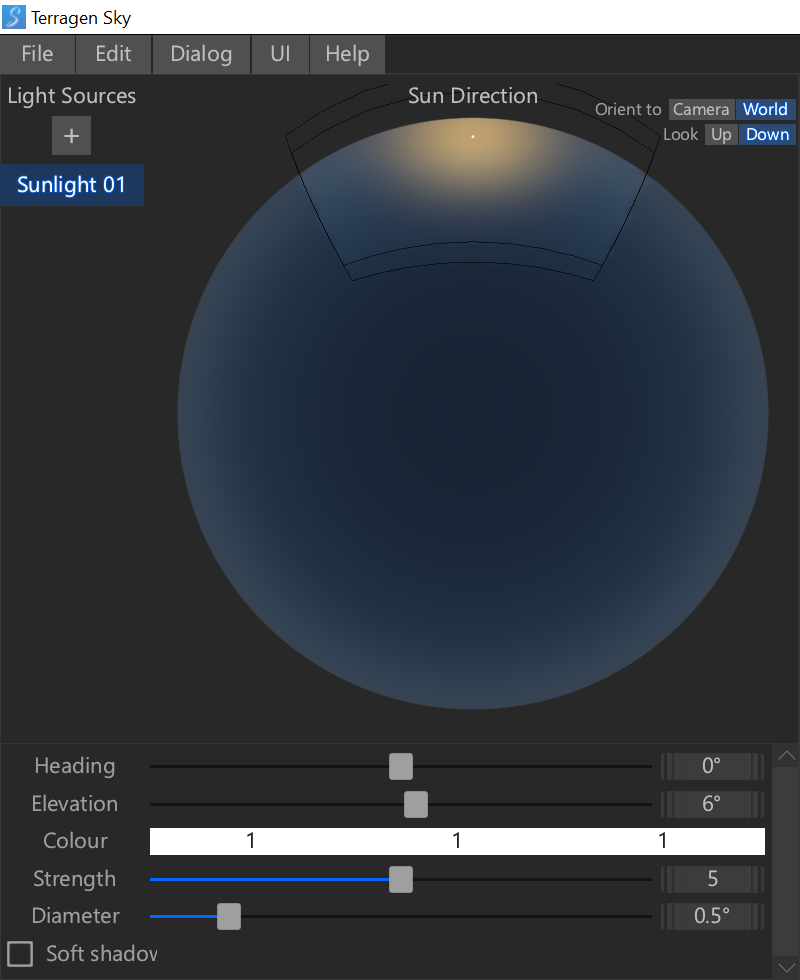Open the white Colour swatch
Screen dimensions: 800x980
457,841
